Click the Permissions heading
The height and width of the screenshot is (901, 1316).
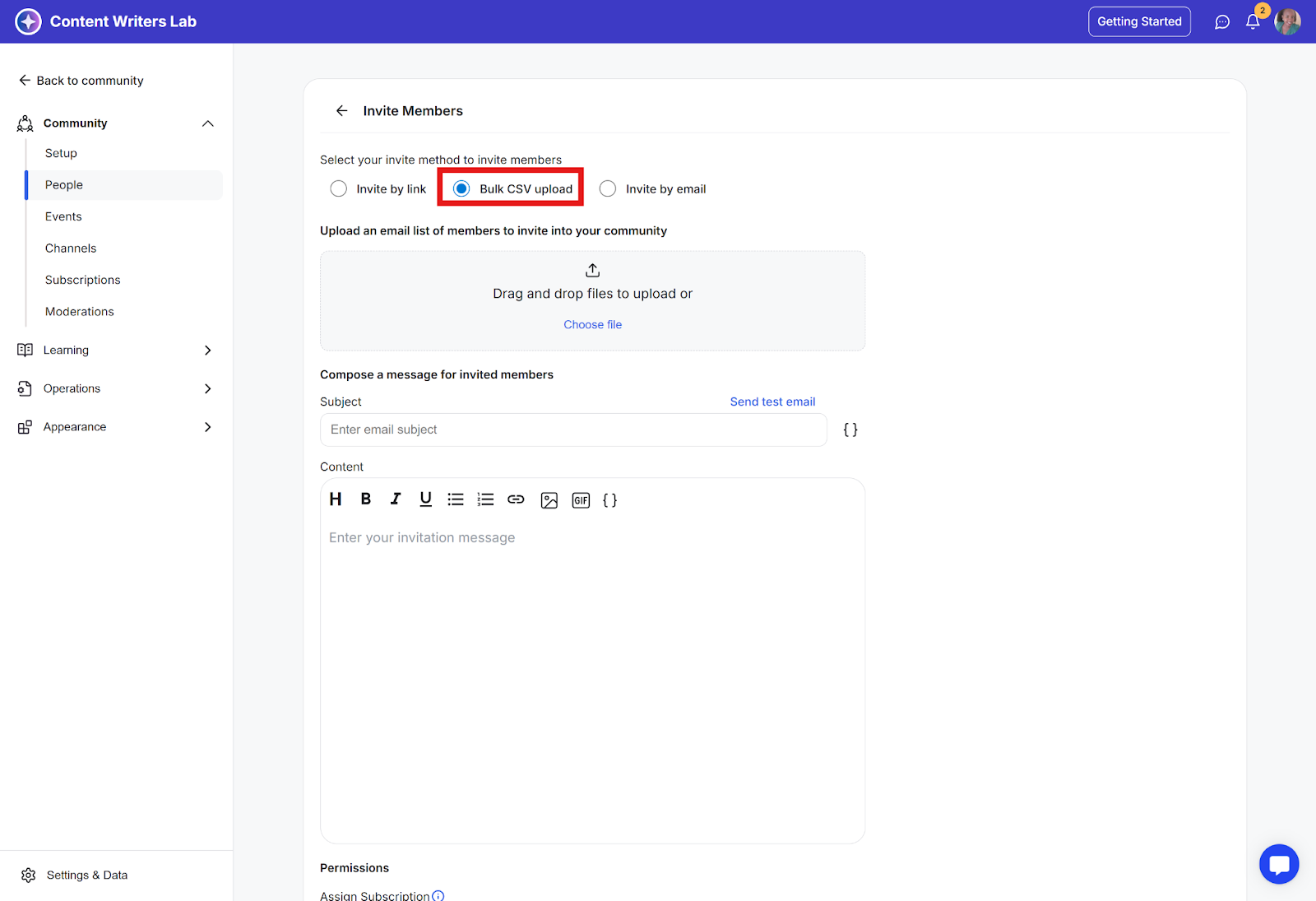(x=354, y=868)
